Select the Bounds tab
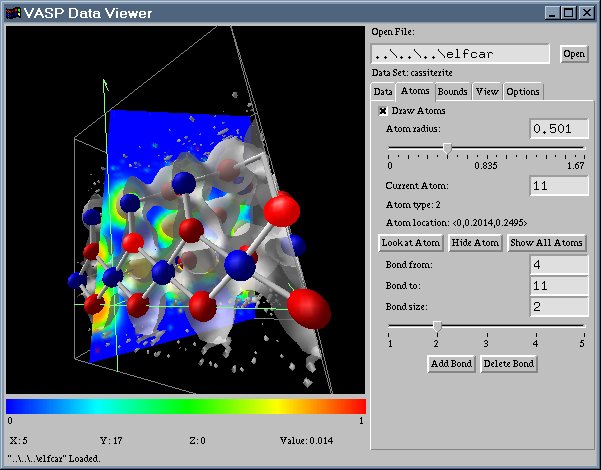The width and height of the screenshot is (601, 470). pyautogui.click(x=452, y=91)
